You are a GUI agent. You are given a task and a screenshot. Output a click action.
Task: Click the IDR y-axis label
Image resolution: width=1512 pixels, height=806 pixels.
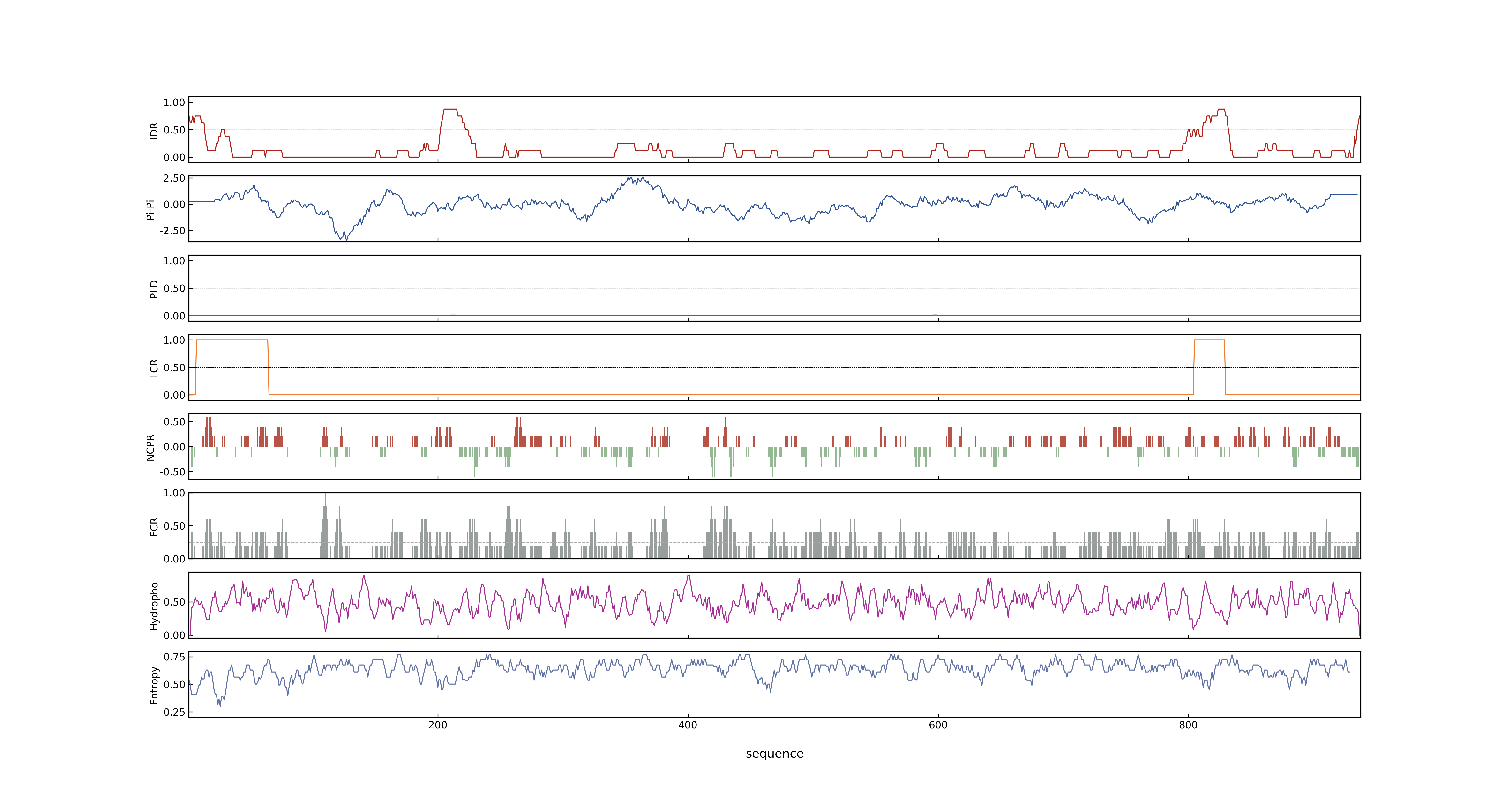154,130
